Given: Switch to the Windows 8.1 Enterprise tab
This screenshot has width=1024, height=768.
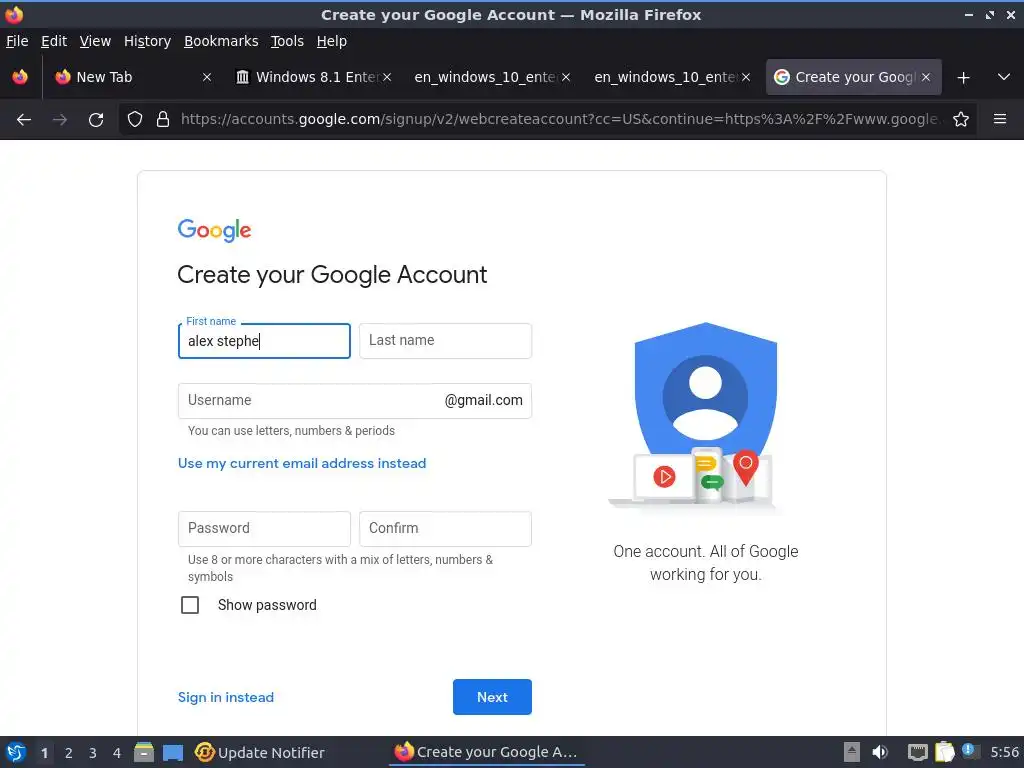Looking at the screenshot, I should pos(317,77).
